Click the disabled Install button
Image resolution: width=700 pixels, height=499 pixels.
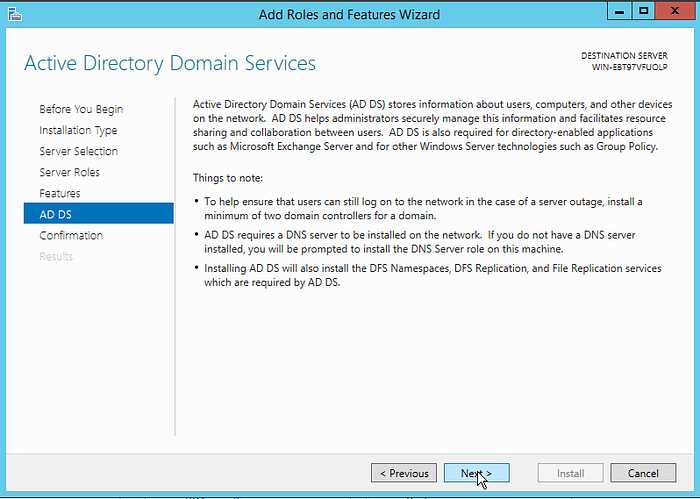pyautogui.click(x=571, y=473)
